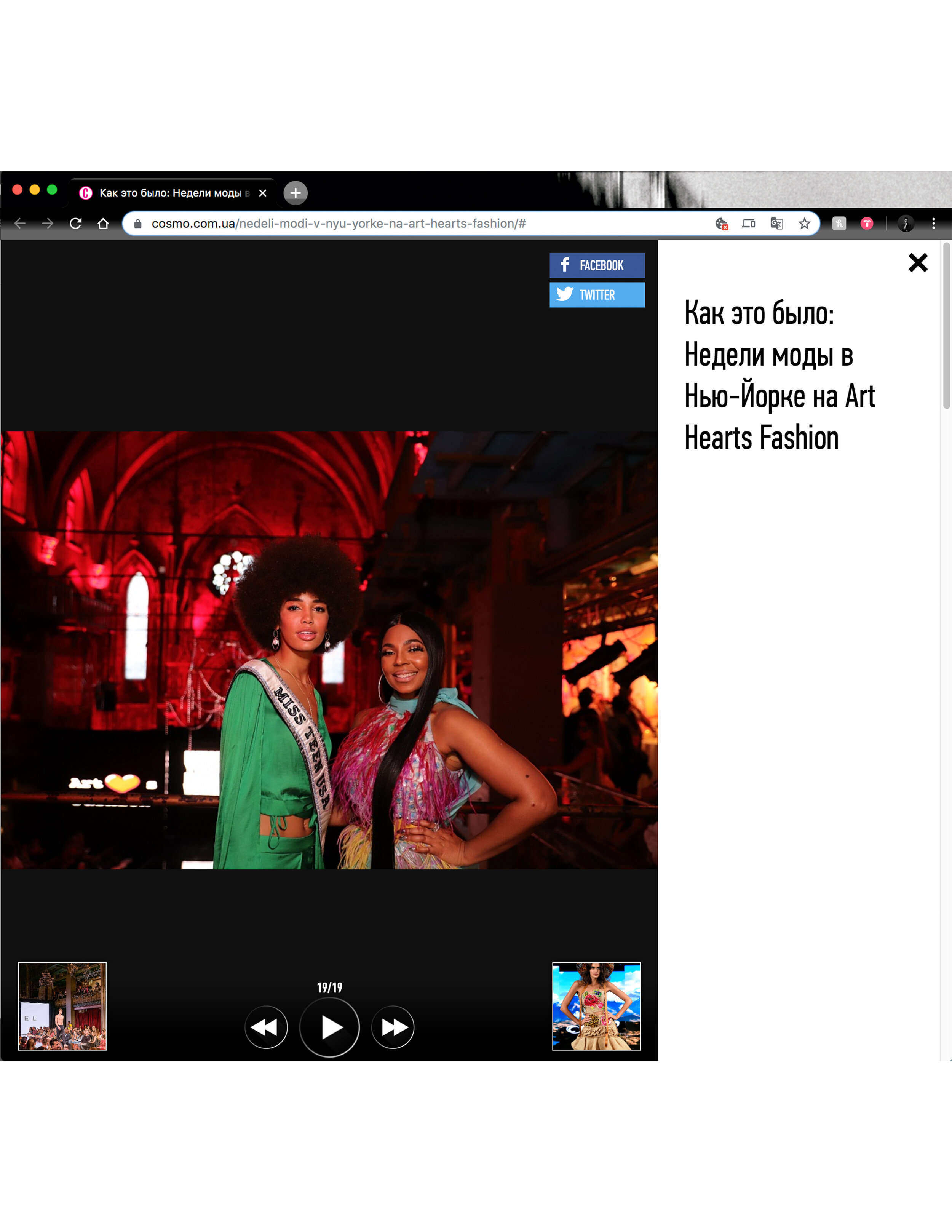Go forward in browser history

(48, 224)
